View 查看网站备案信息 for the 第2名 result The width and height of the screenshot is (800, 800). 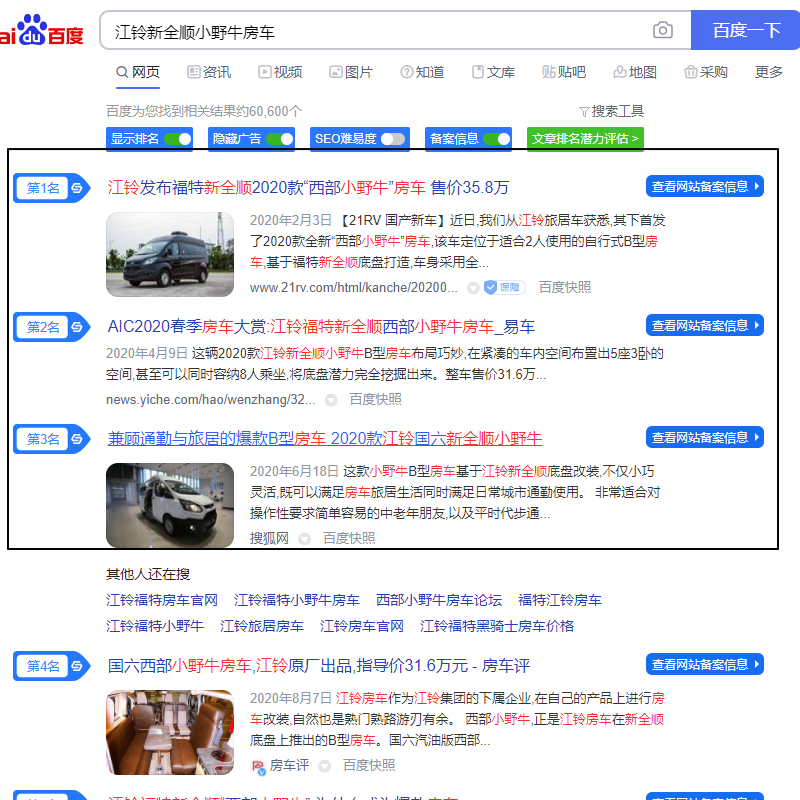point(705,325)
